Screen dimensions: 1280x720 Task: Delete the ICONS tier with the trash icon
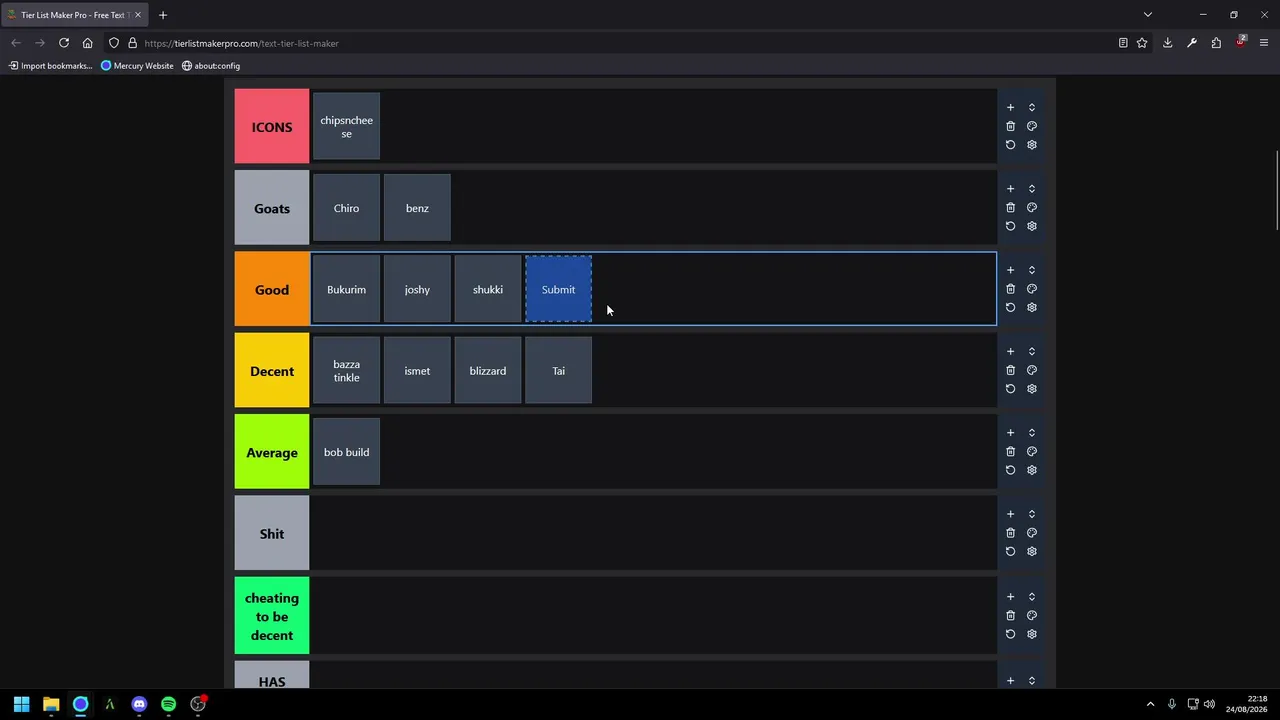(1010, 126)
